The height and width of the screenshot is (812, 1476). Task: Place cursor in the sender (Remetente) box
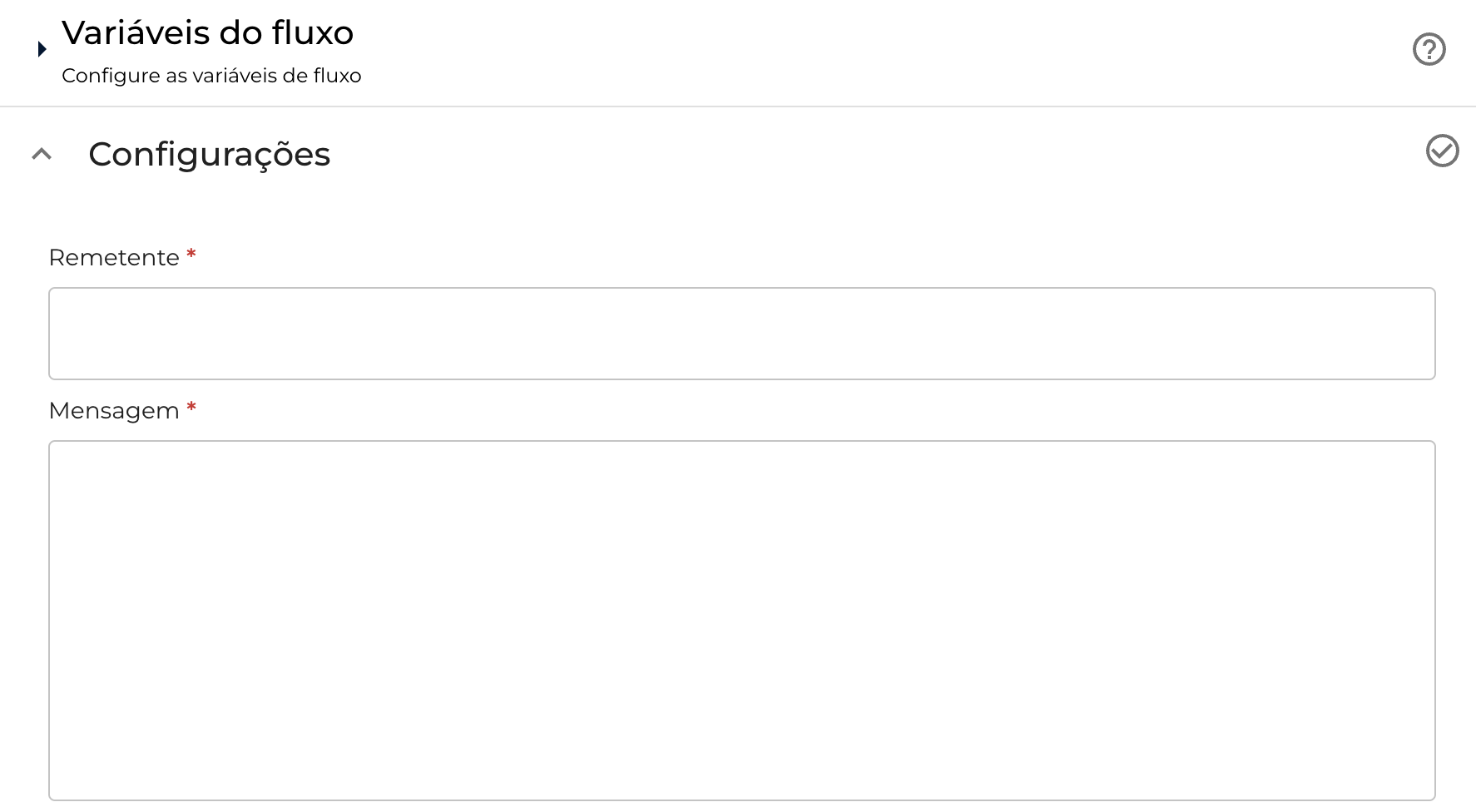click(x=741, y=334)
